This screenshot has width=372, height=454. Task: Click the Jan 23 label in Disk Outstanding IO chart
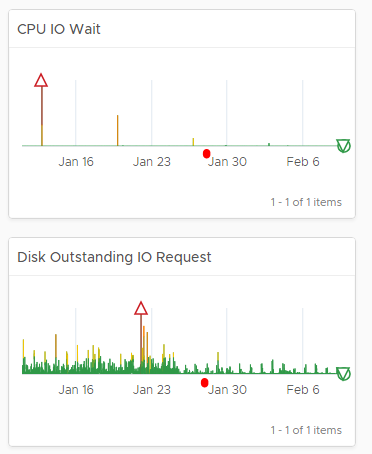pos(152,390)
